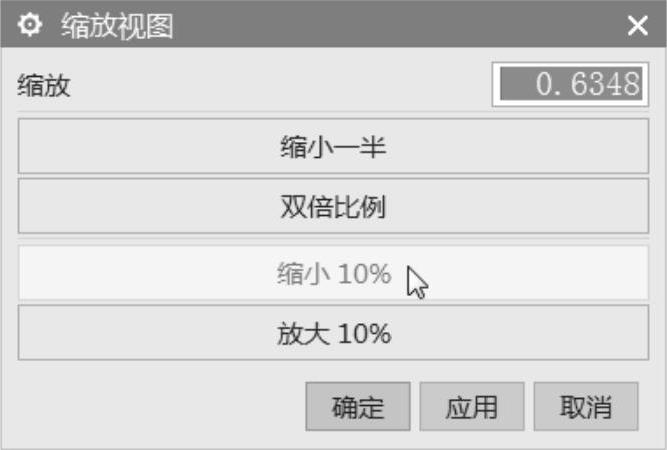Screen dimensions: 667x450
Task: Click the 双倍比例 button
Action: [333, 206]
